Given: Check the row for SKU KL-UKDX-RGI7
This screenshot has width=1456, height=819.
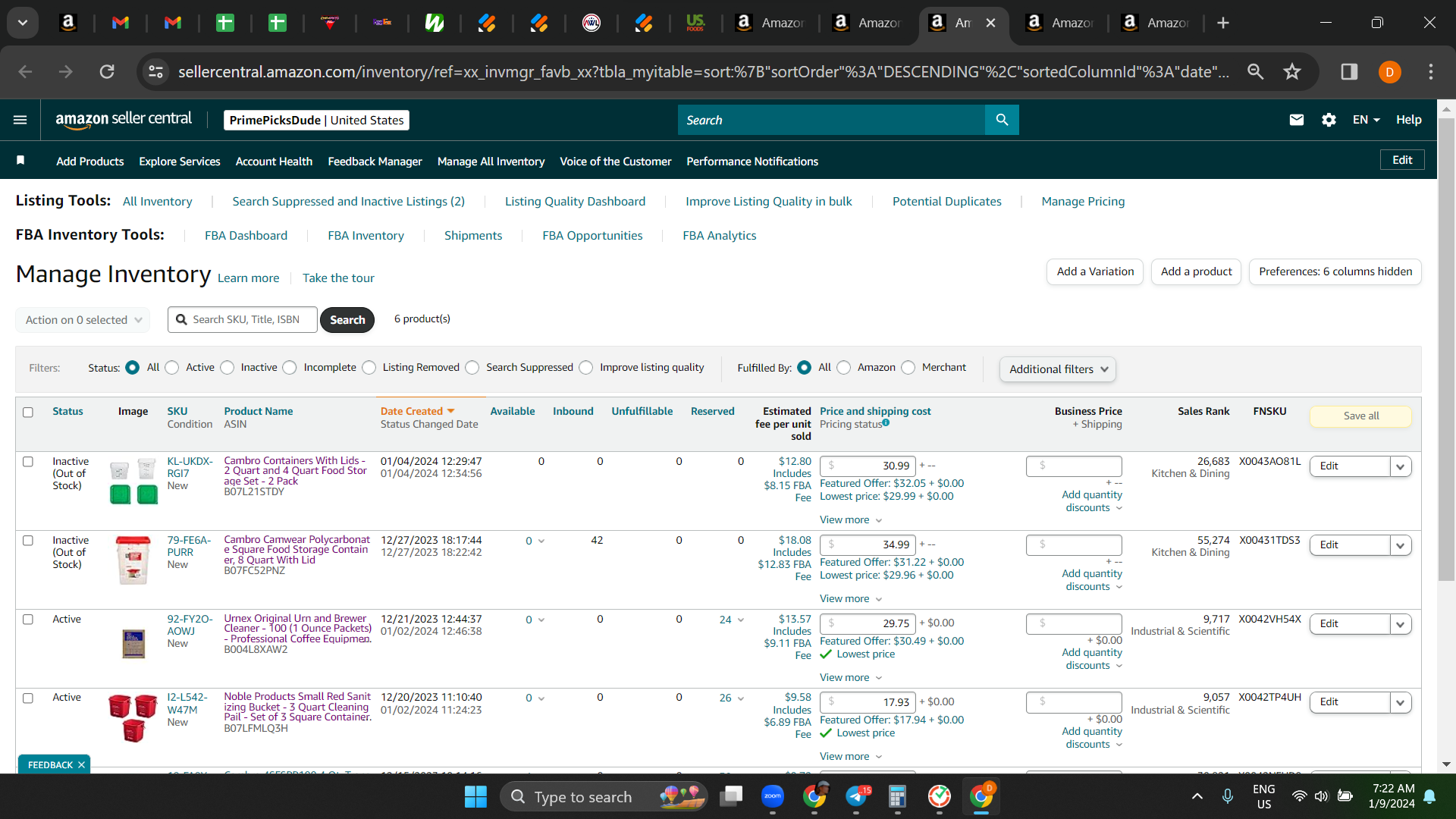Looking at the screenshot, I should [x=28, y=462].
